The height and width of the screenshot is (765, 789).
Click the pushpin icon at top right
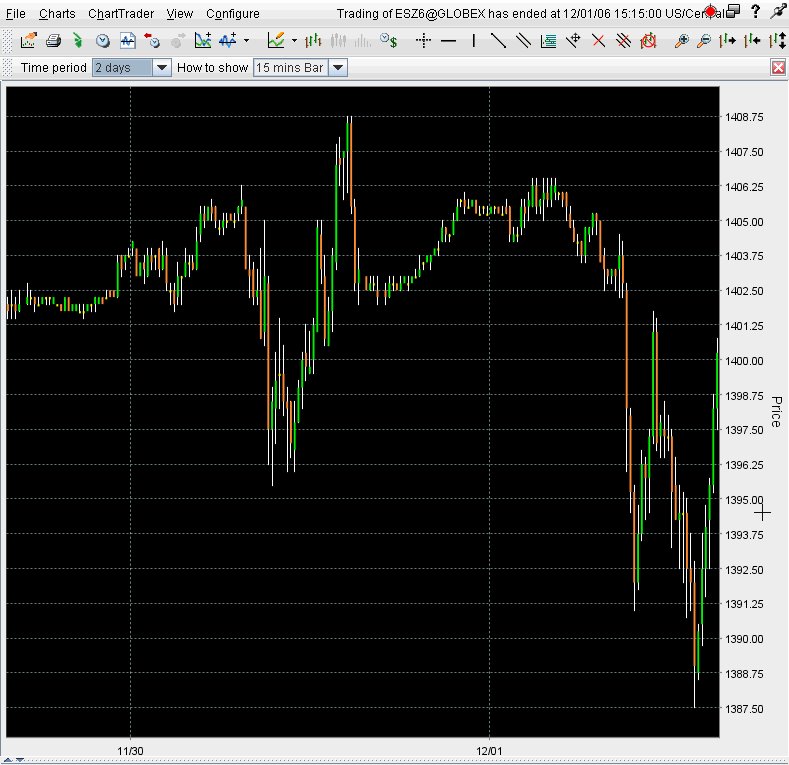778,11
